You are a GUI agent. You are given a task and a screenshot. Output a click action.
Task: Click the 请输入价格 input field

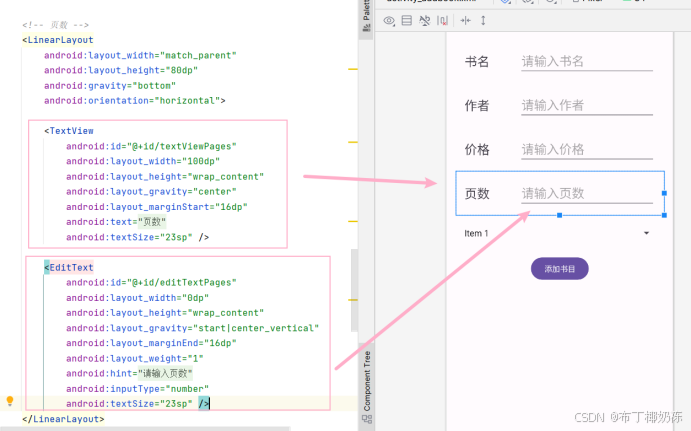pos(587,150)
